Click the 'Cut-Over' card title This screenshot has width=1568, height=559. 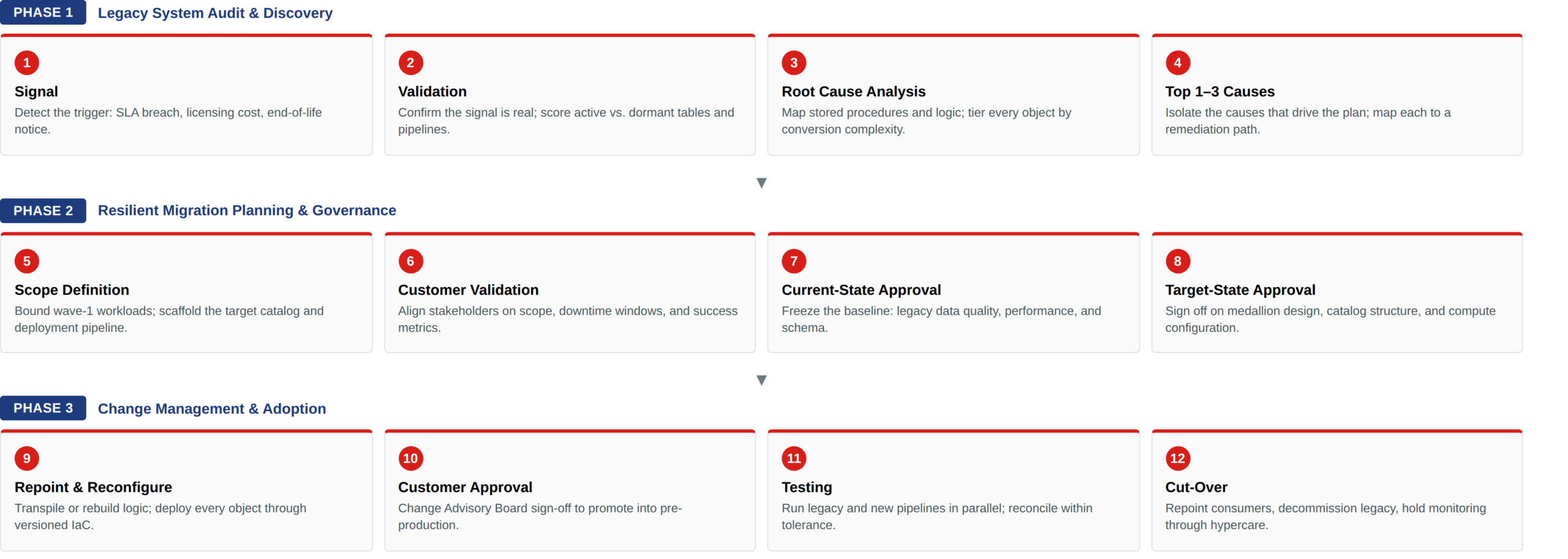1196,487
